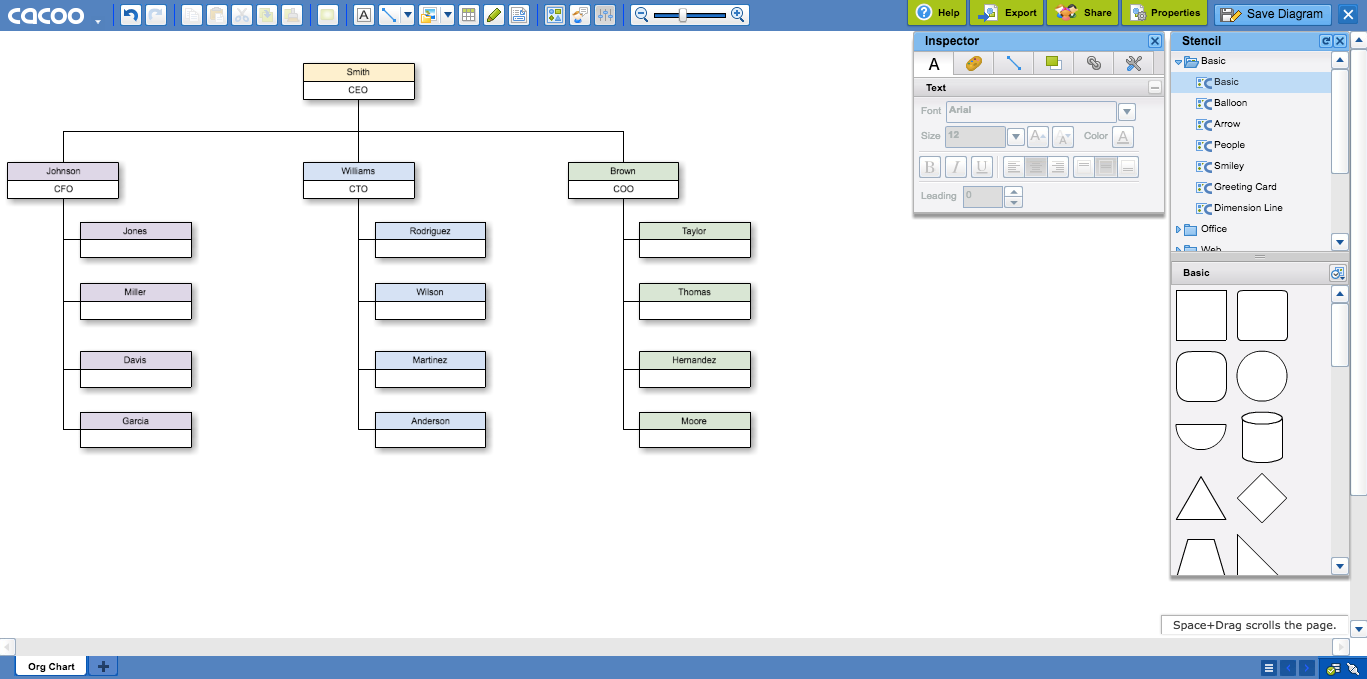Screen dimensions: 1367x679
Task: Switch to the Inspector fill palette tab
Action: pyautogui.click(x=973, y=64)
